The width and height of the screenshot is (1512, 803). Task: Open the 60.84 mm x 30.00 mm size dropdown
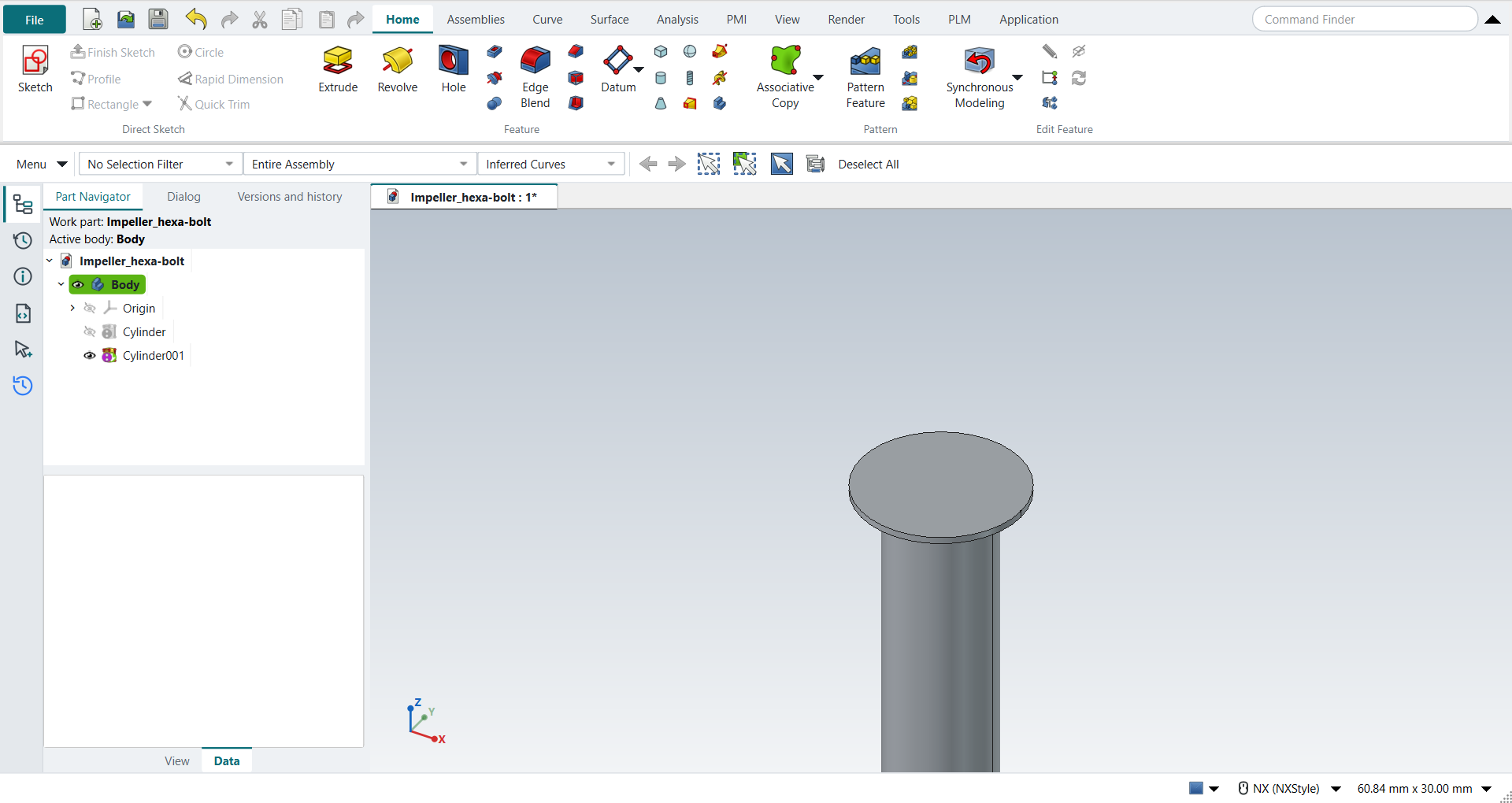point(1487,789)
